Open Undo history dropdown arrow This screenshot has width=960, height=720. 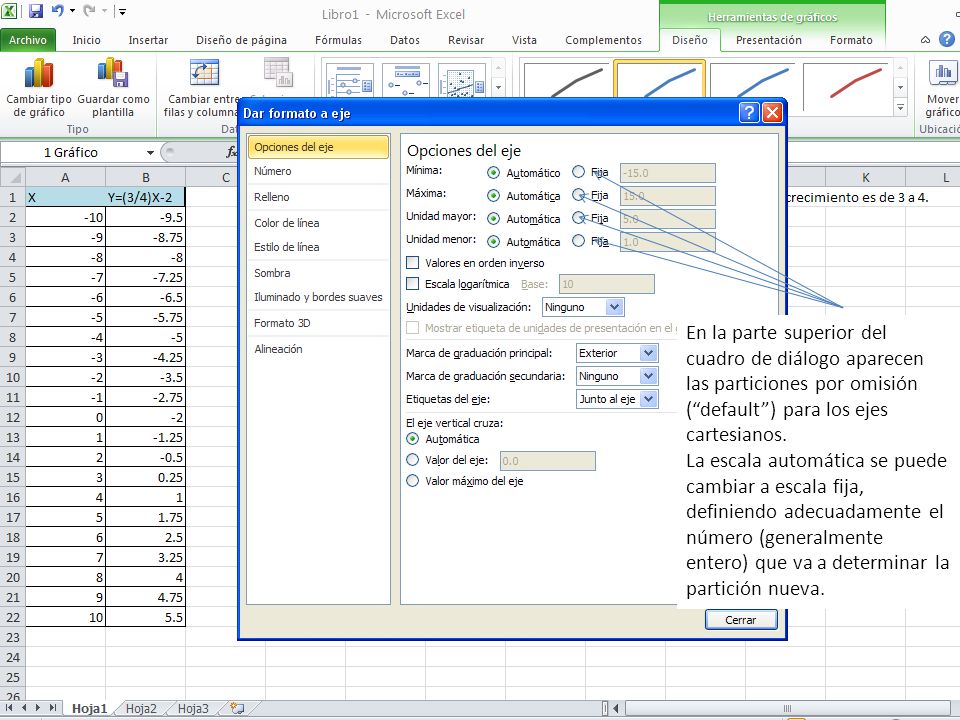[72, 10]
